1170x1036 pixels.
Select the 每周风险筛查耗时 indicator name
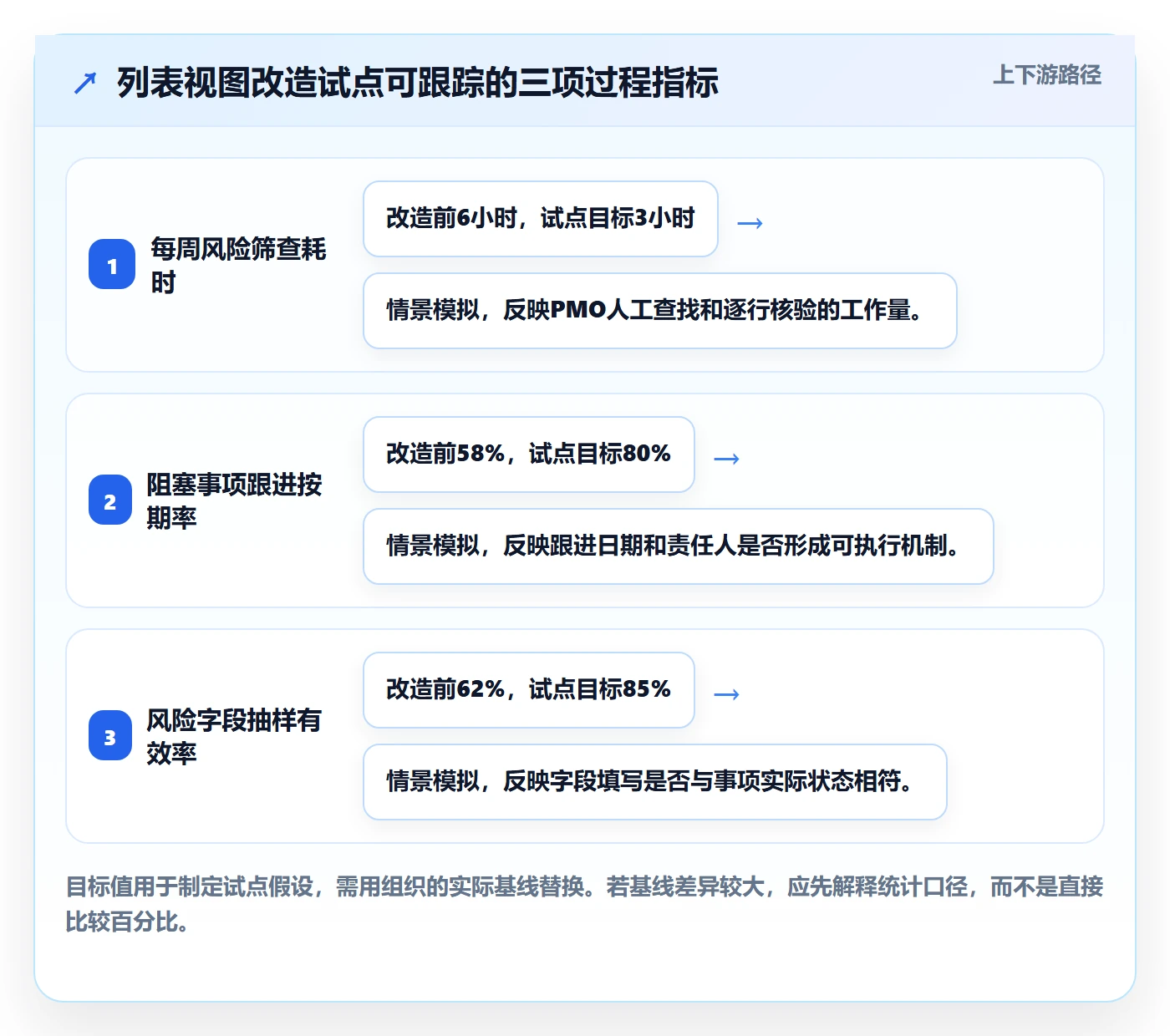coord(238,265)
